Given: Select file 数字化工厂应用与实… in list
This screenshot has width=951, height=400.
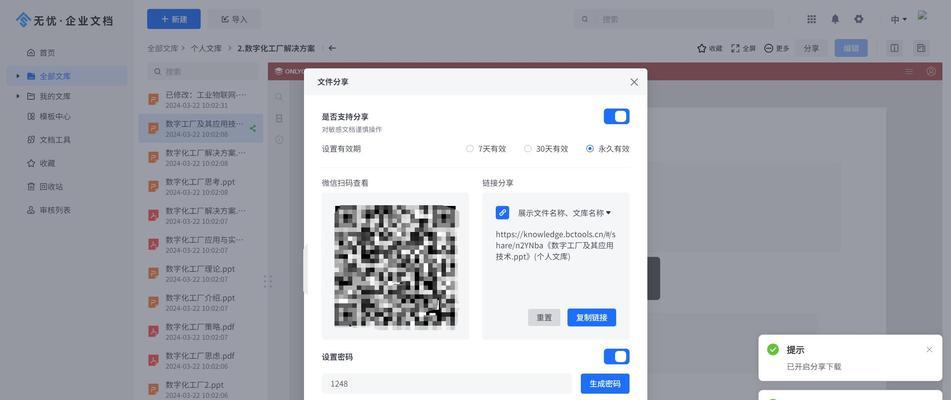Looking at the screenshot, I should click(201, 244).
